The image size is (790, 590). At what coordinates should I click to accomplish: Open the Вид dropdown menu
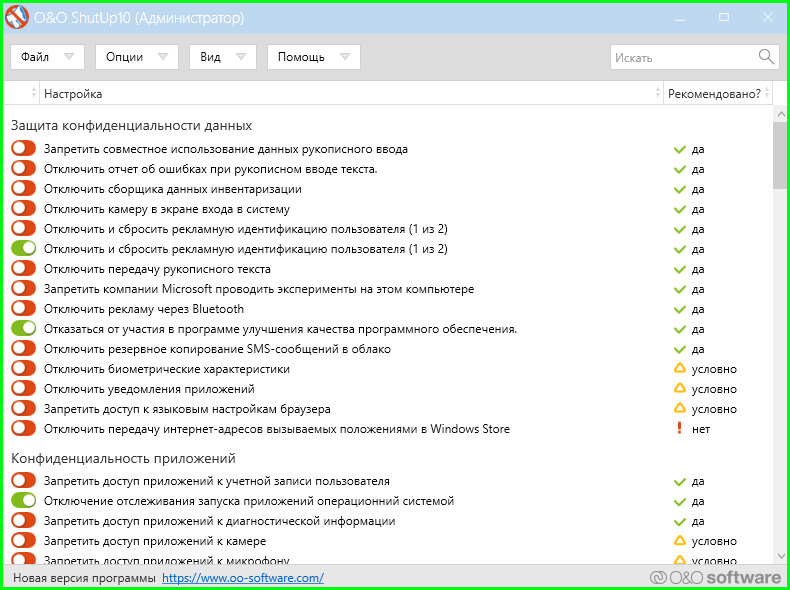click(223, 57)
